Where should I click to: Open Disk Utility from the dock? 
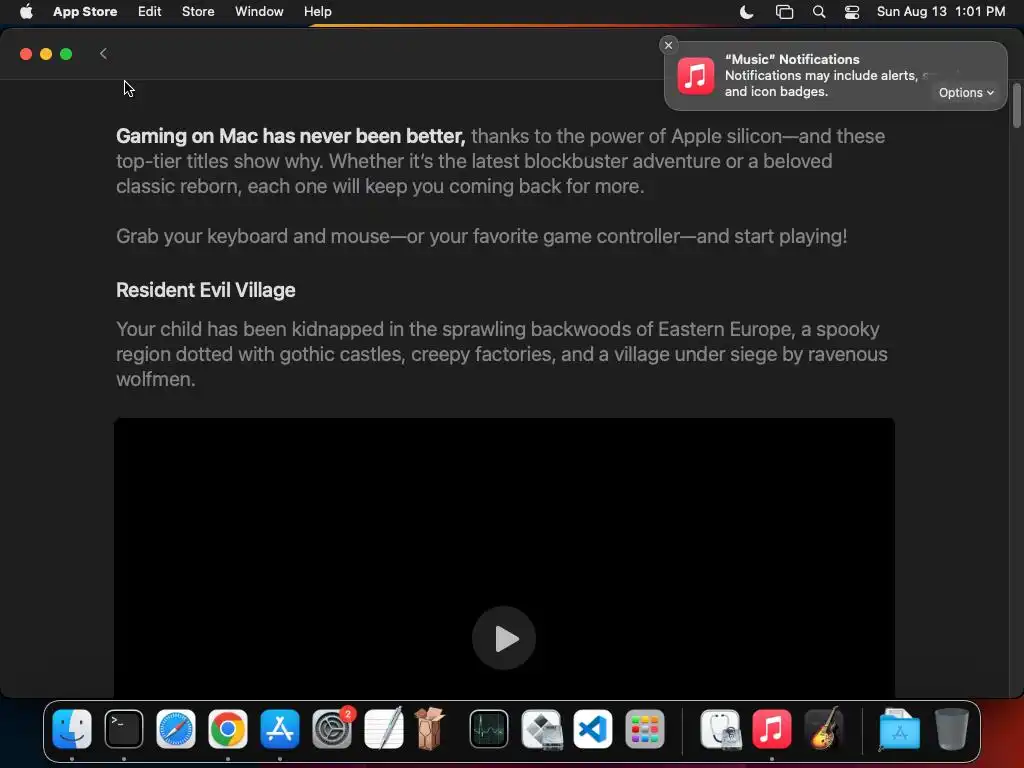(x=721, y=729)
